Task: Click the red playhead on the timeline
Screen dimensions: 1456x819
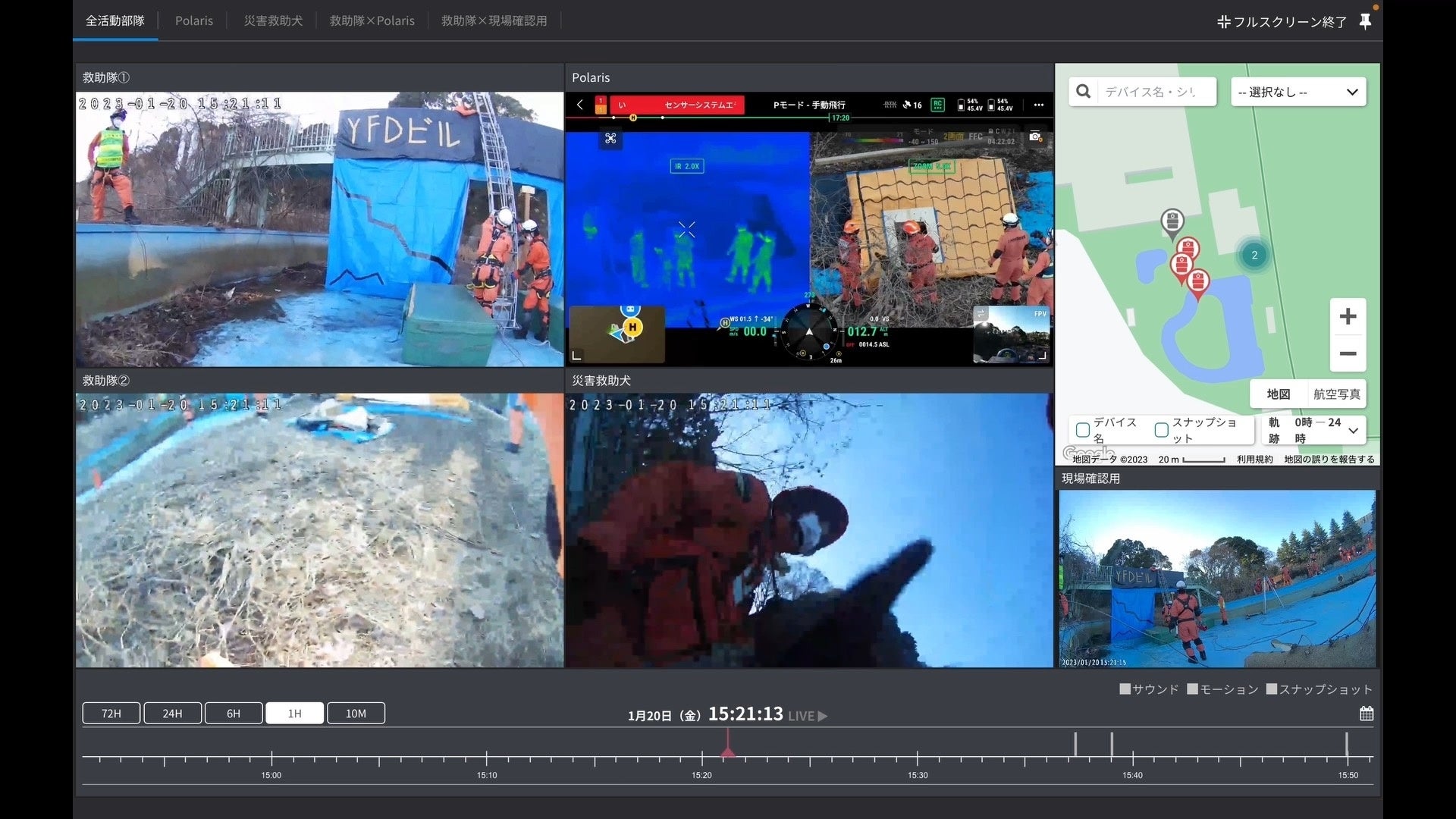Action: [x=727, y=751]
